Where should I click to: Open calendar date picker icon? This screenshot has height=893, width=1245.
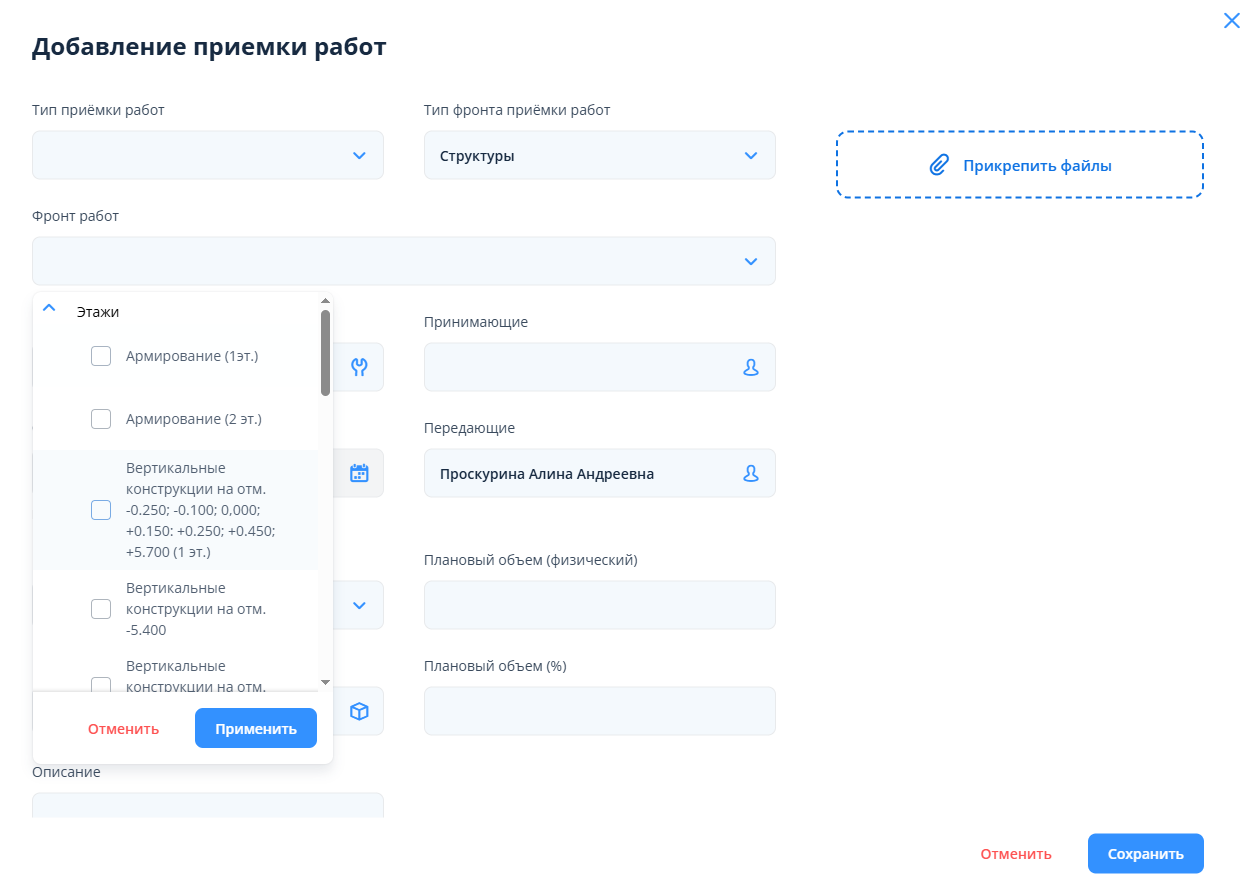point(359,474)
